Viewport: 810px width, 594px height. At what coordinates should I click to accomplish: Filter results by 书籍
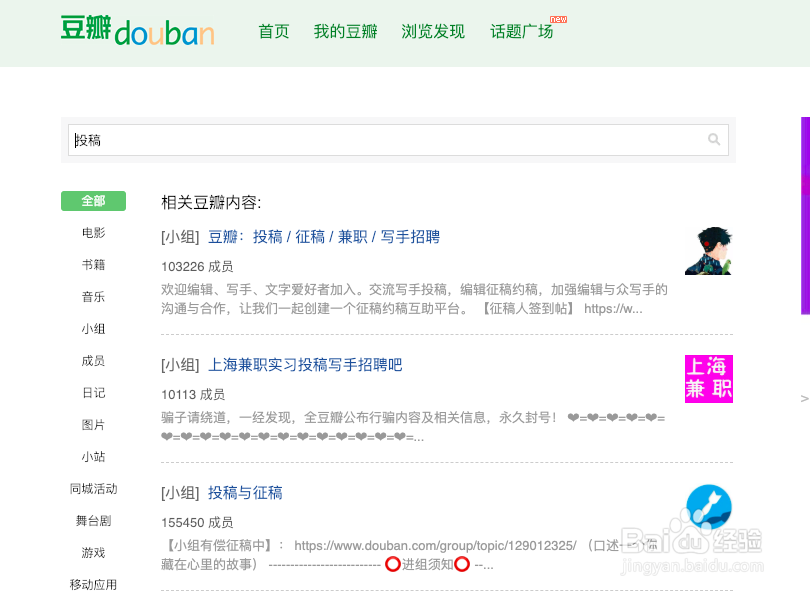pyautogui.click(x=94, y=265)
